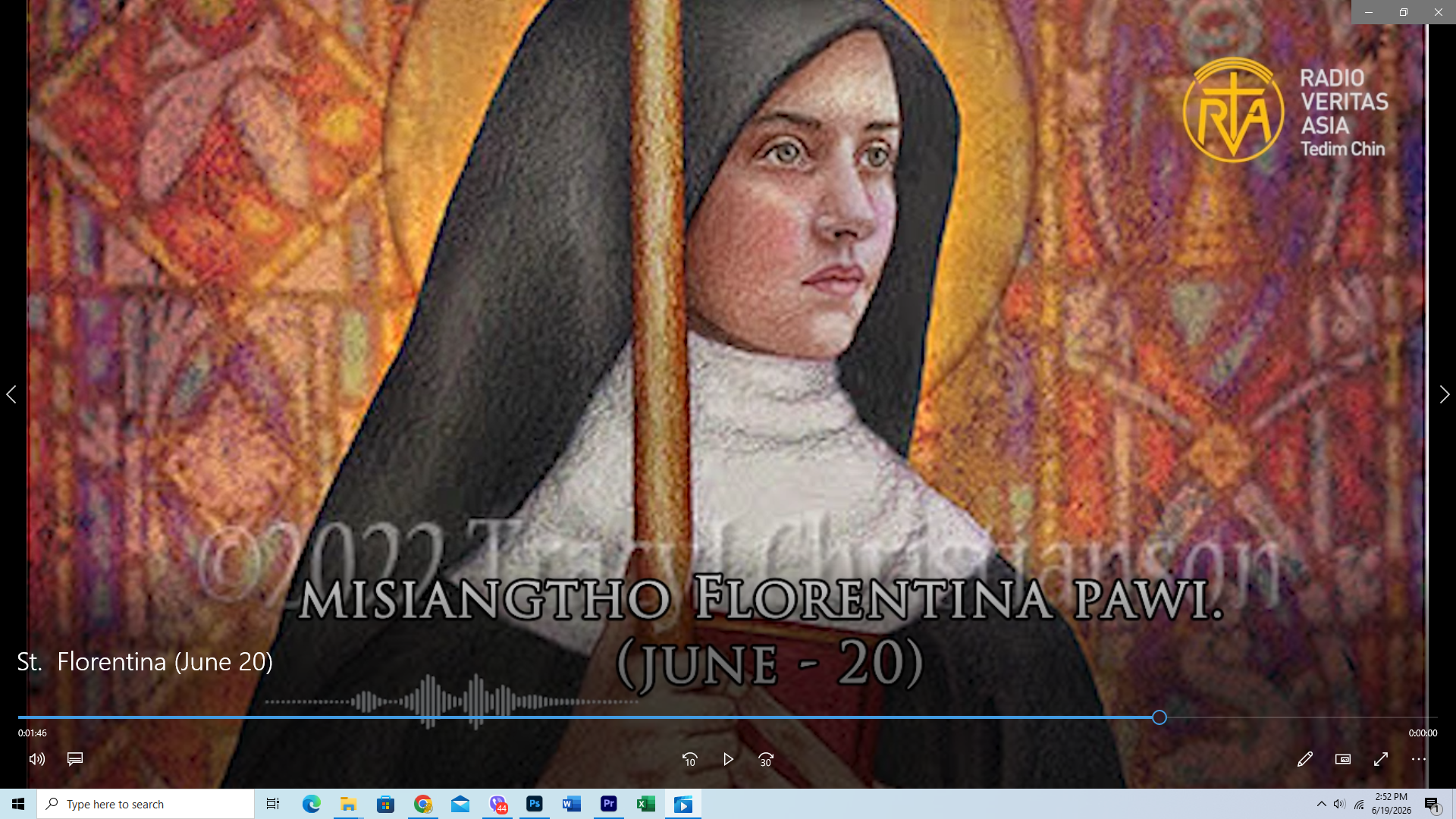Open Excel from taskbar
Viewport: 1456px width, 819px height.
pyautogui.click(x=646, y=804)
